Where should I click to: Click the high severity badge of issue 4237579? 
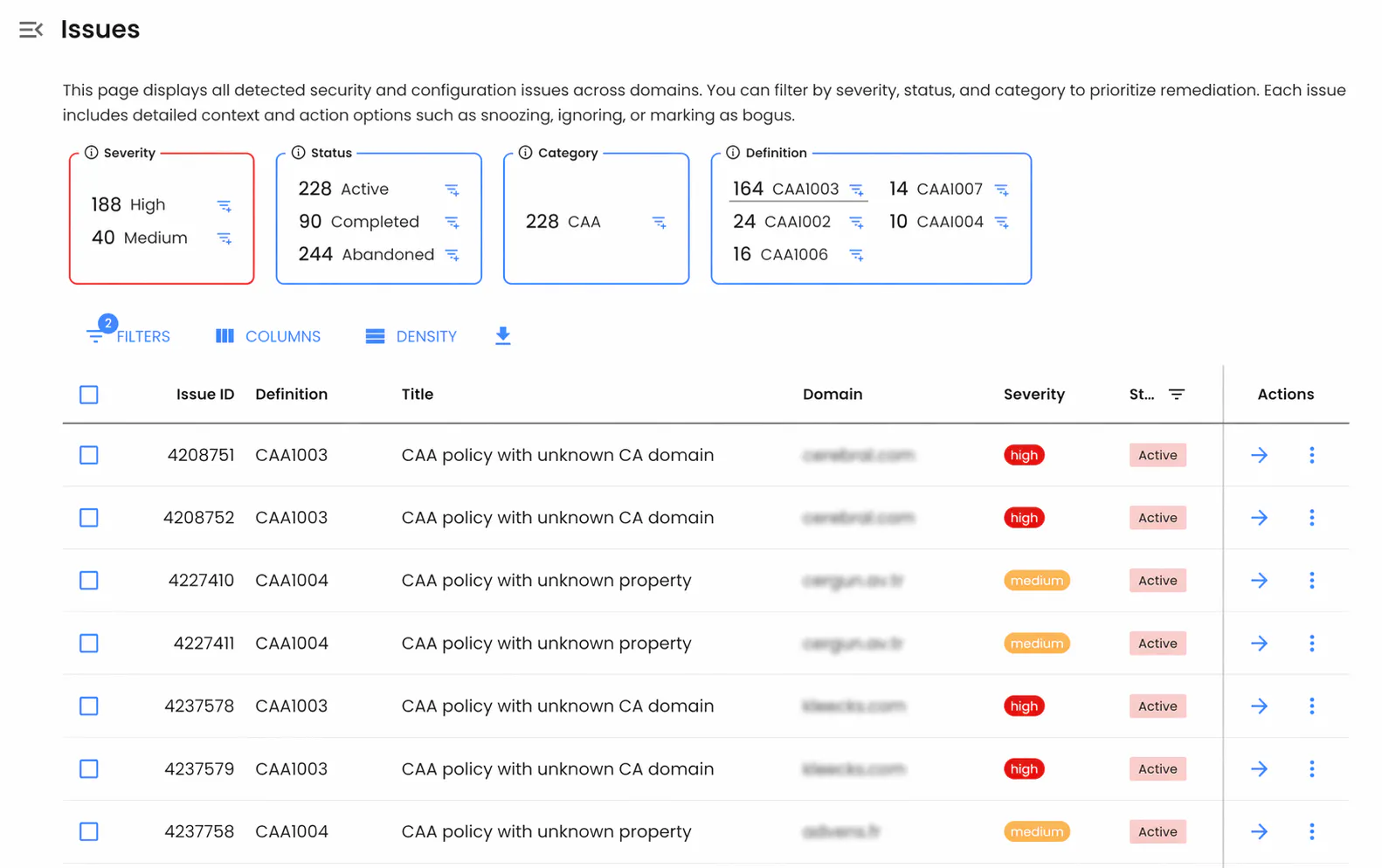[x=1024, y=769]
